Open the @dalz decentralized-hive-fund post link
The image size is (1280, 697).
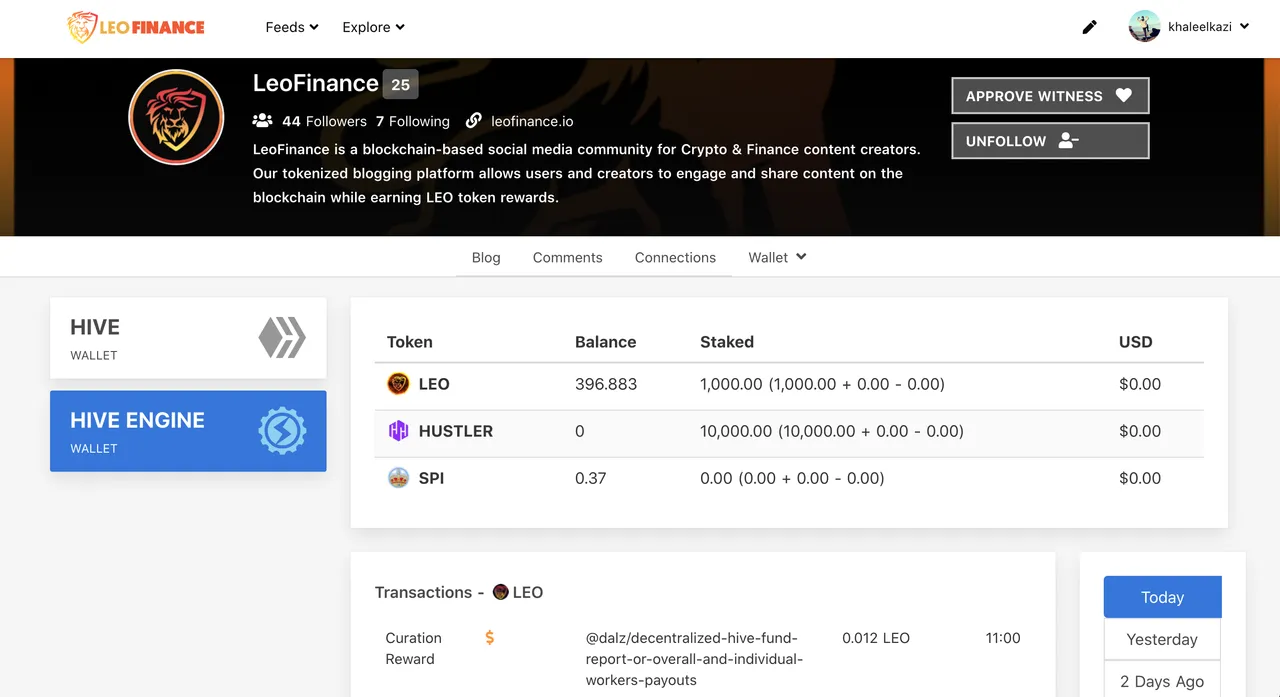point(695,659)
